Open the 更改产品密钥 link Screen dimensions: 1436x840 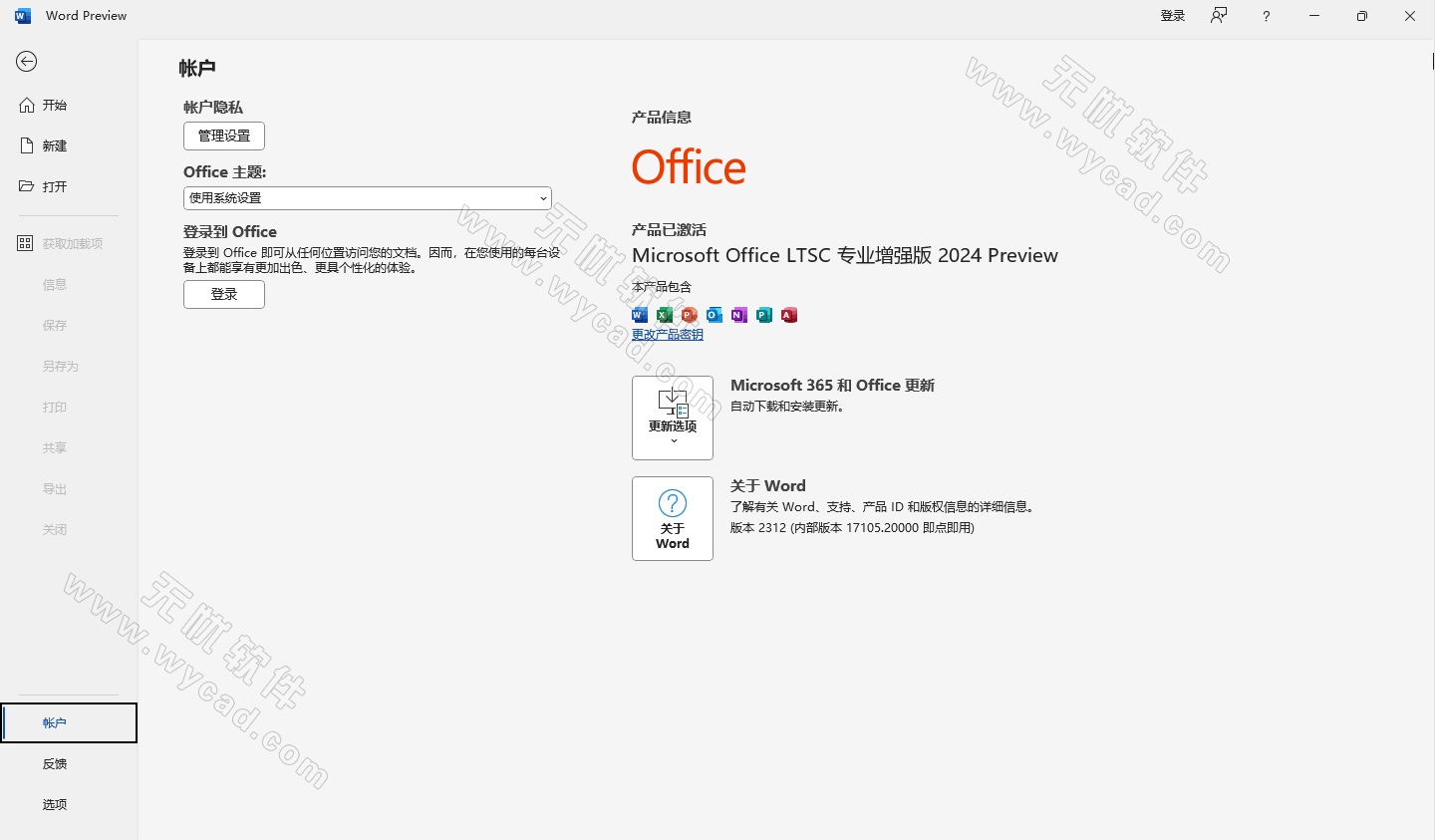pyautogui.click(x=668, y=335)
